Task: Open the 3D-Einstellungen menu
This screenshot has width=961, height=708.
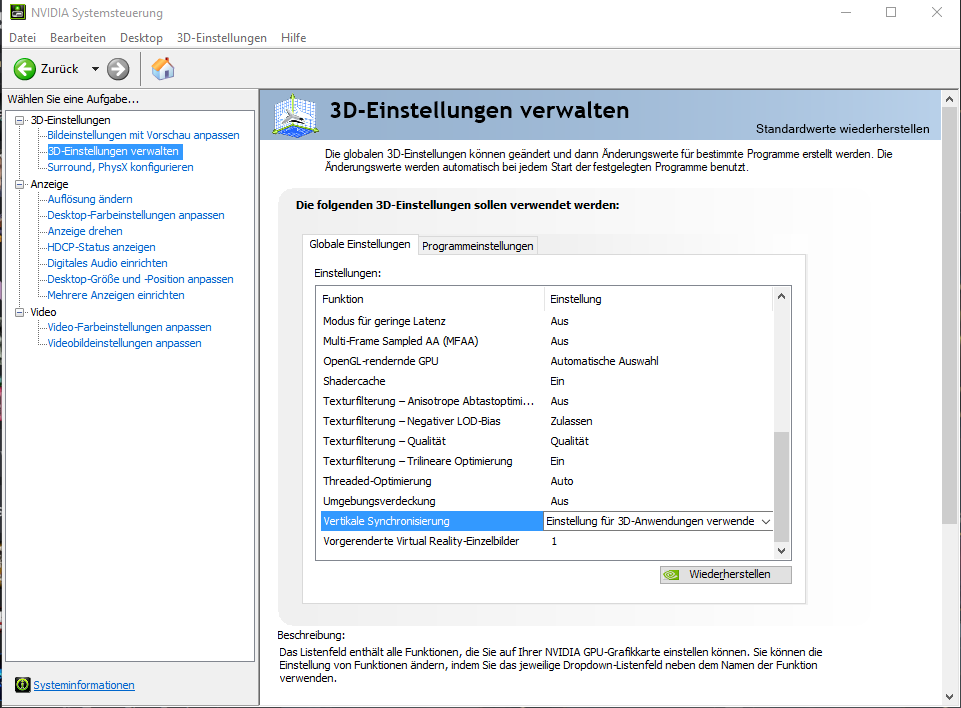Action: point(222,38)
